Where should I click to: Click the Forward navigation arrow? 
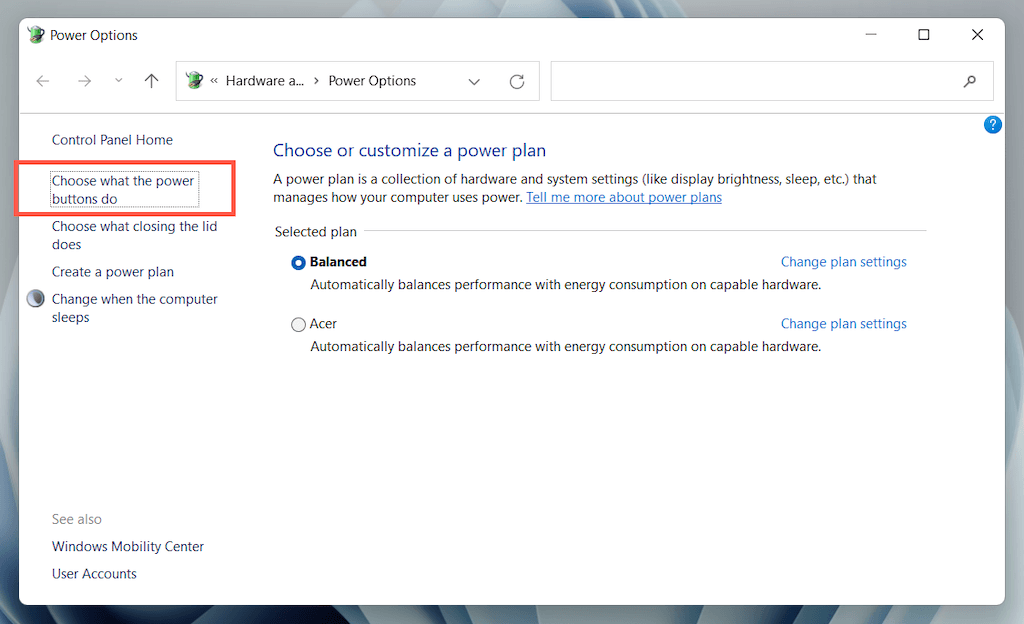(x=84, y=81)
